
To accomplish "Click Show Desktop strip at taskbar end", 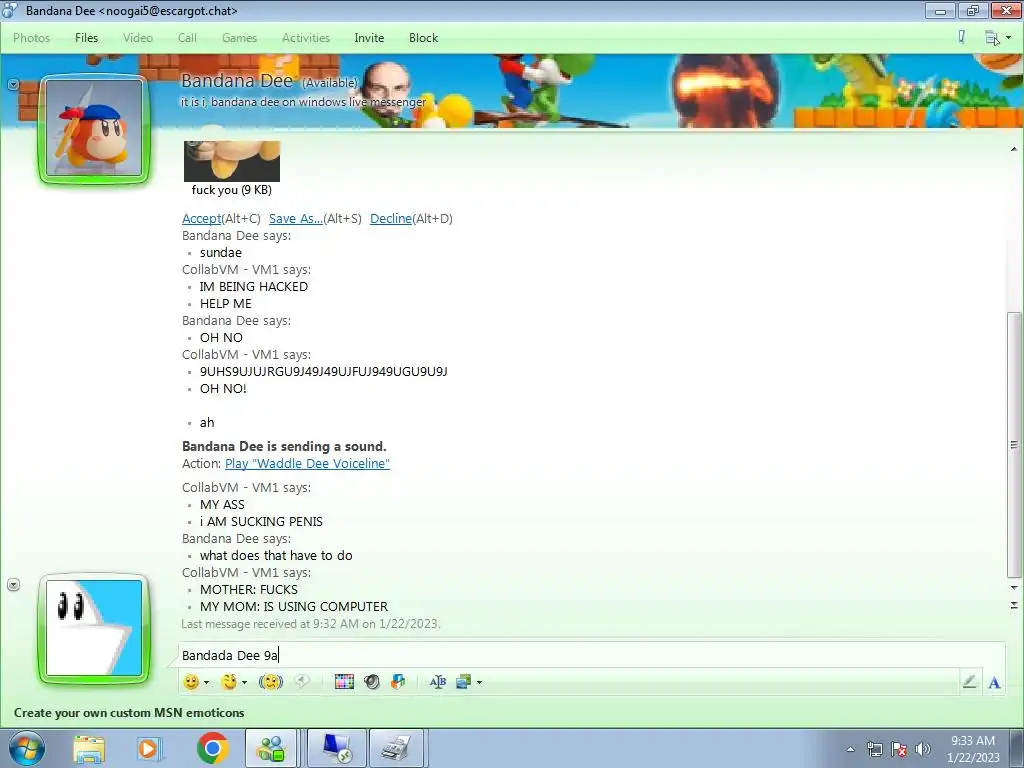I will pyautogui.click(x=1017, y=748).
